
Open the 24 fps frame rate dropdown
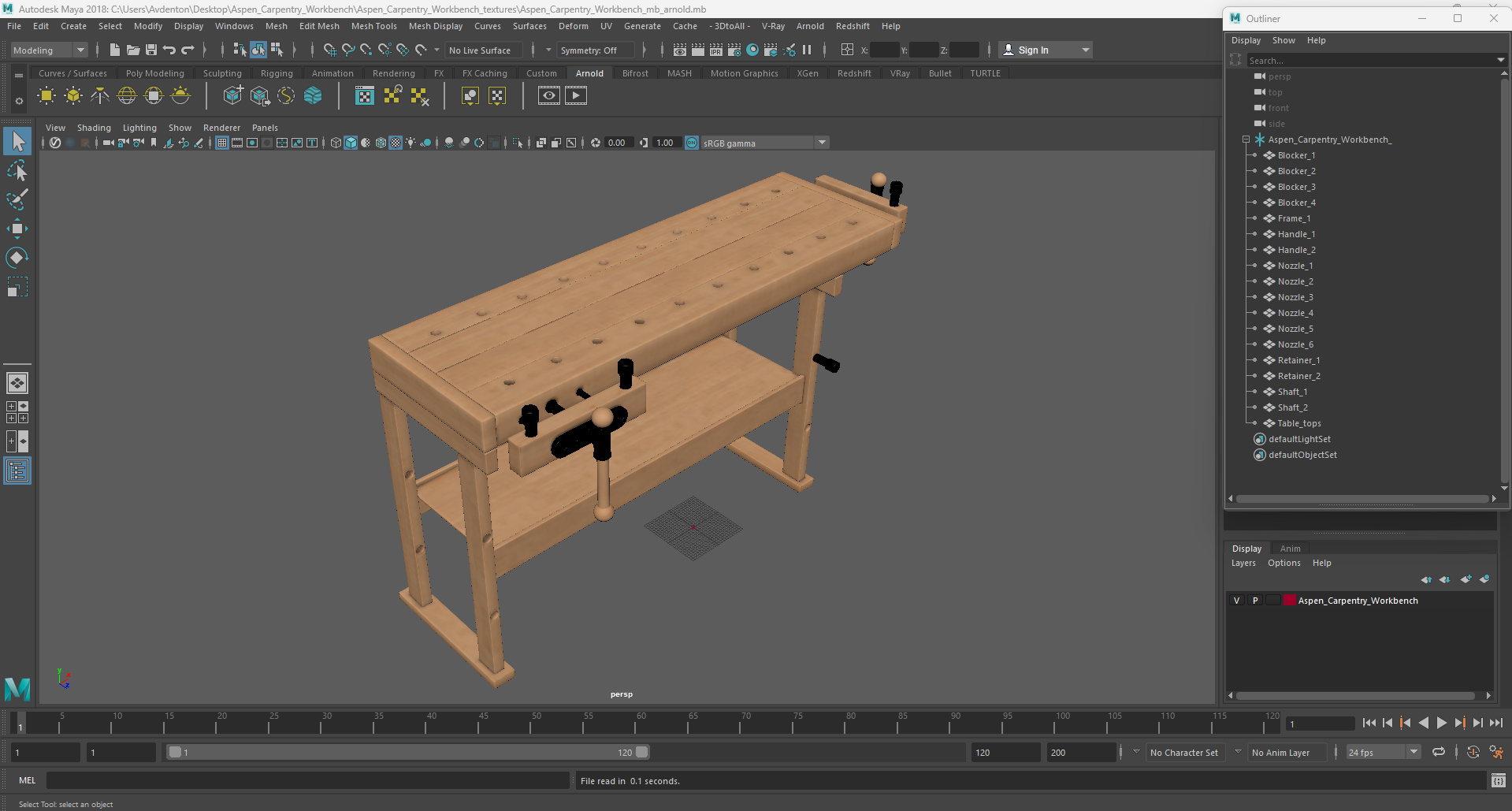pos(1383,752)
